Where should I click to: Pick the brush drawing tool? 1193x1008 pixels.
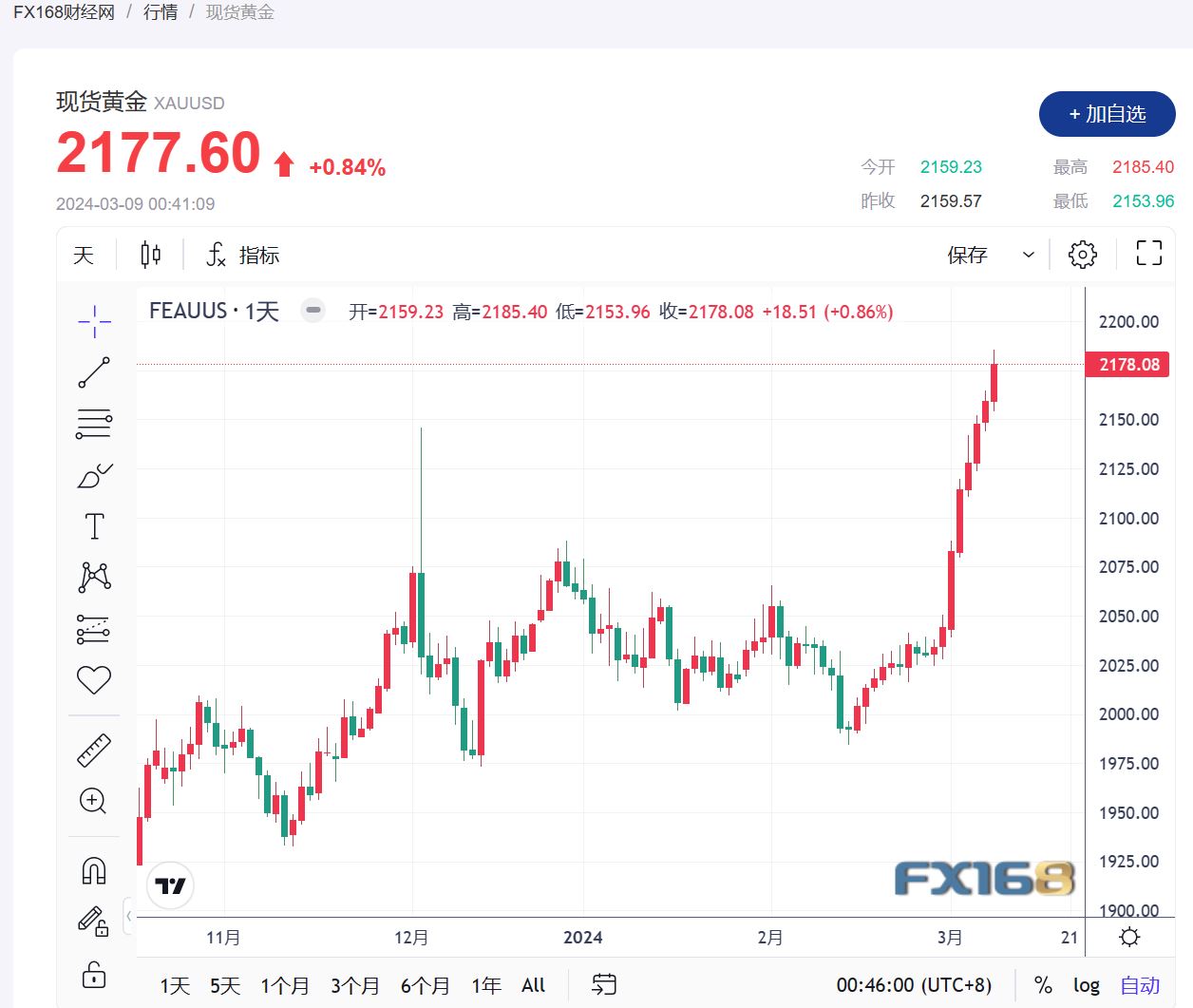click(93, 476)
